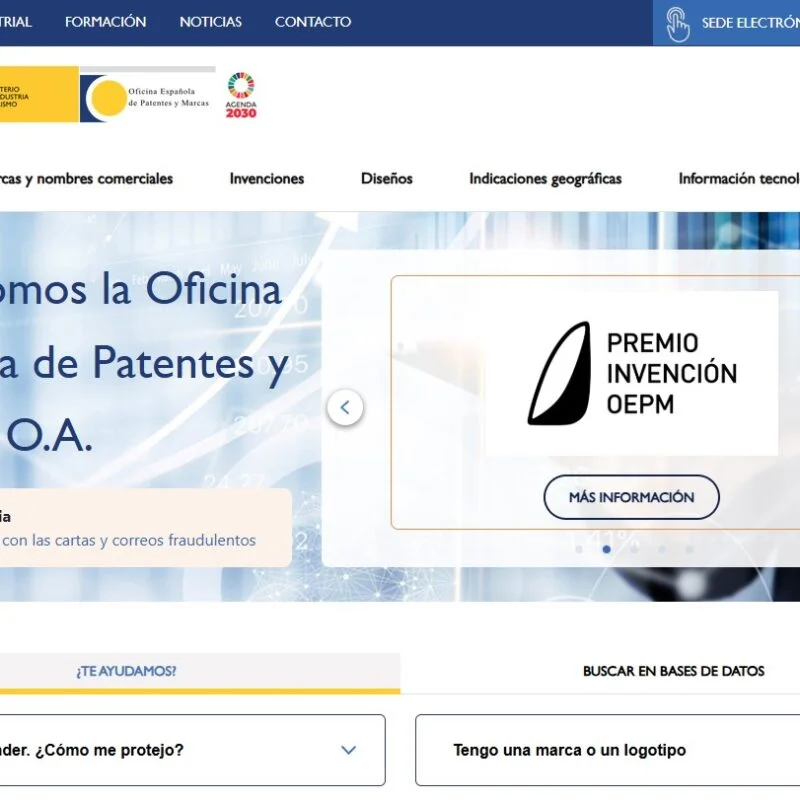
Task: Select the fourth carousel dot indicator
Action: pyautogui.click(x=662, y=549)
